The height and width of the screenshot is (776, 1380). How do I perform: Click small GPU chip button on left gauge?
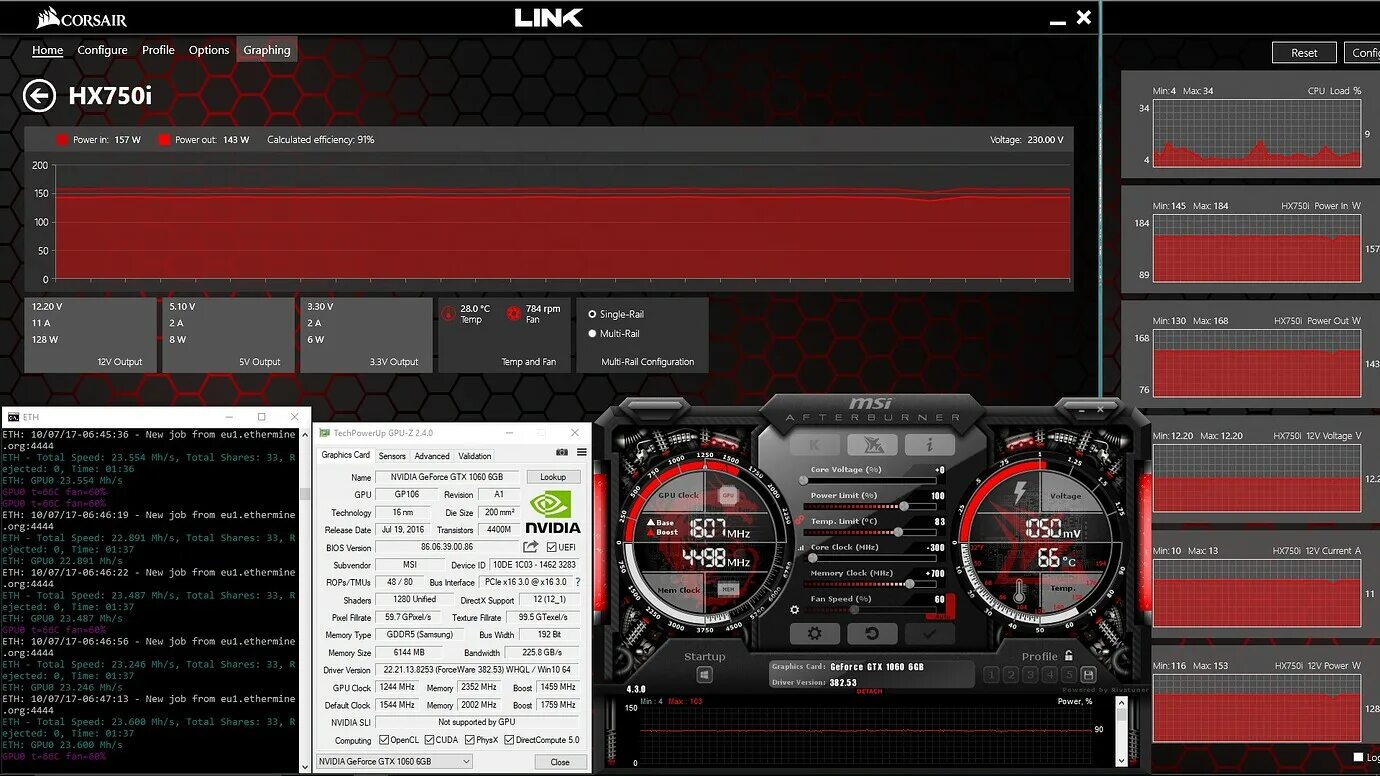(x=728, y=496)
